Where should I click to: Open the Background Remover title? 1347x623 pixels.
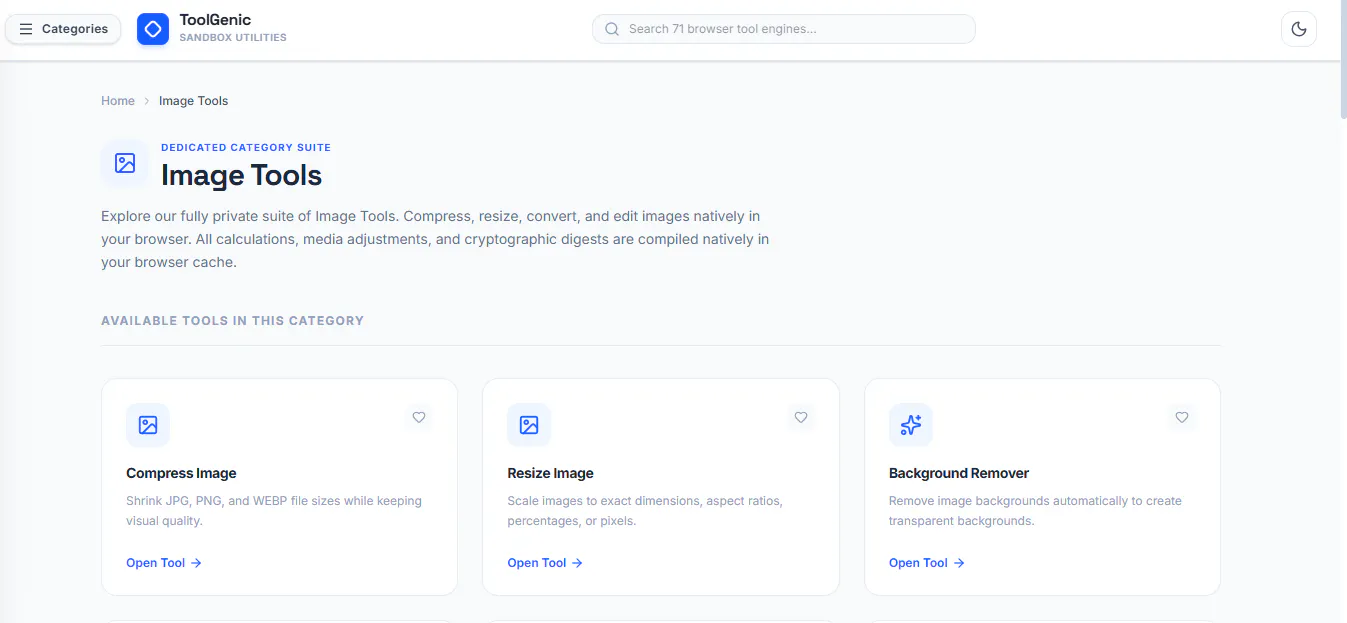pos(959,473)
